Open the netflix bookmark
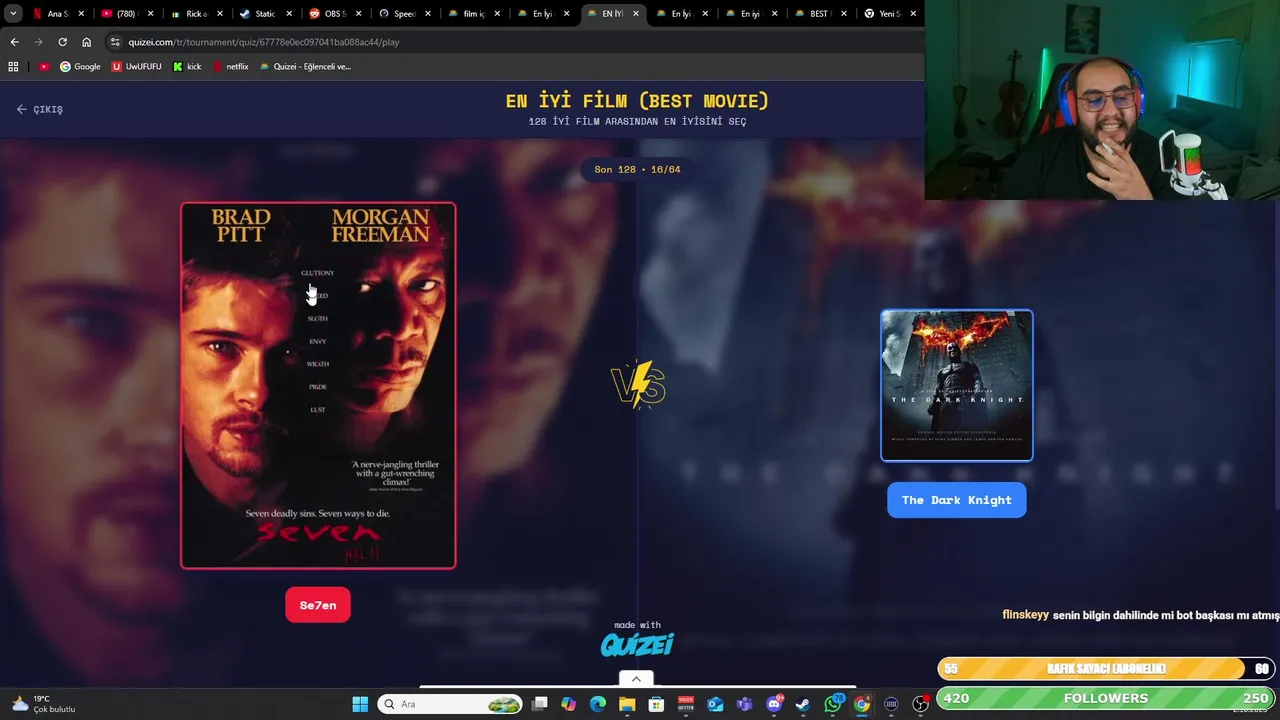This screenshot has width=1280, height=720. [x=231, y=67]
